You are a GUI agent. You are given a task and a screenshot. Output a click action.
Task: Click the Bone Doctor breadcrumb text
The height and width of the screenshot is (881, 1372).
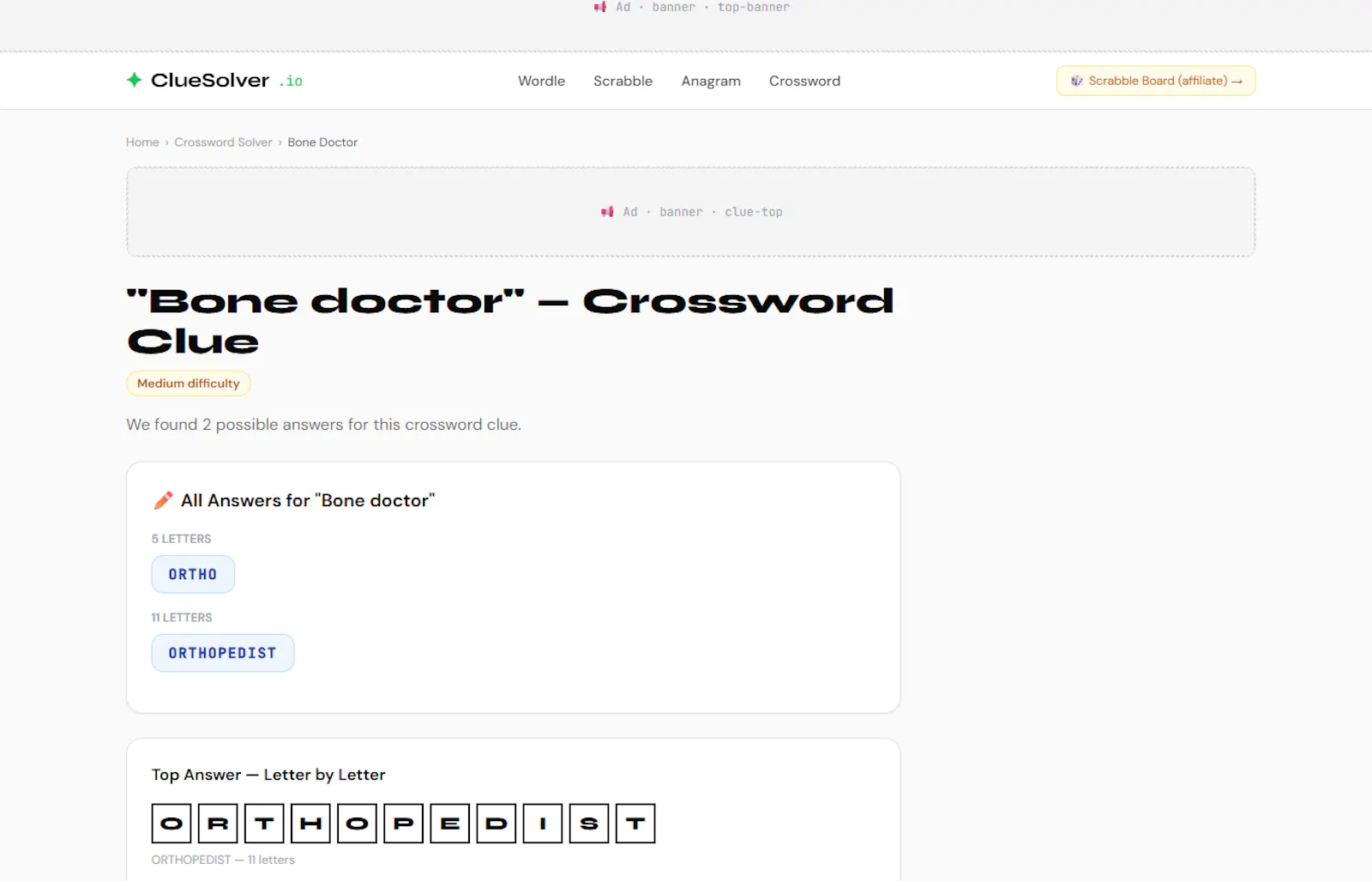322,142
